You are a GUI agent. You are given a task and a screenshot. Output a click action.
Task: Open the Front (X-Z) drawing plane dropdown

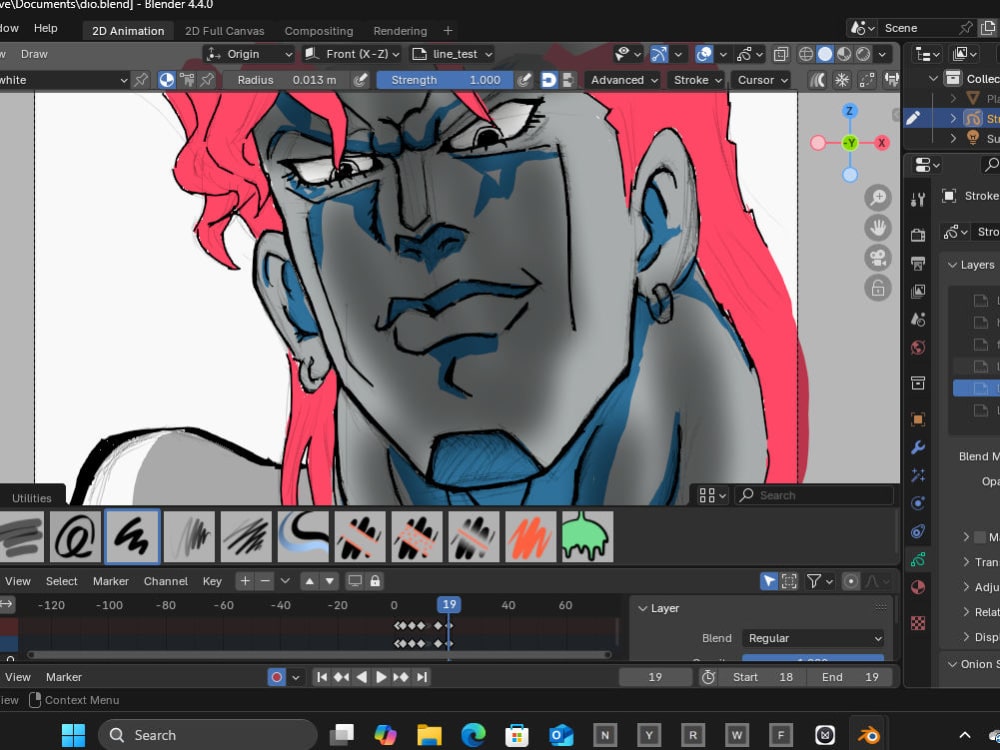pyautogui.click(x=352, y=54)
